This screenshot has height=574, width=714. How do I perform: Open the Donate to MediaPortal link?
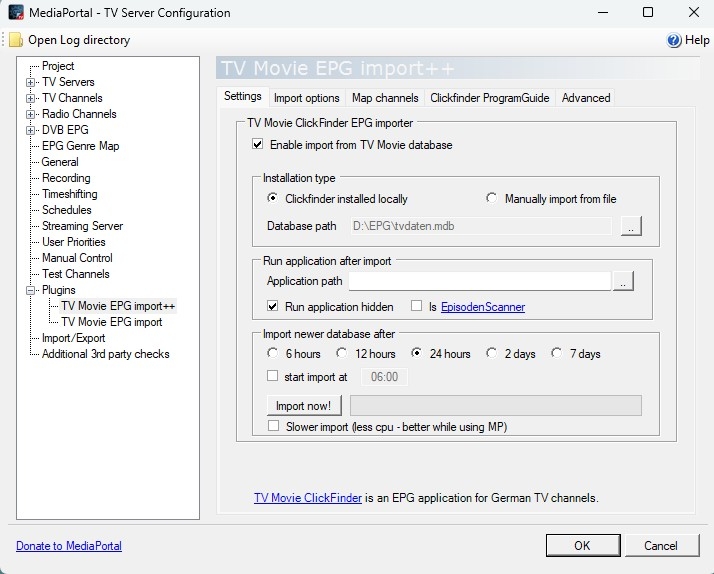[x=69, y=546]
